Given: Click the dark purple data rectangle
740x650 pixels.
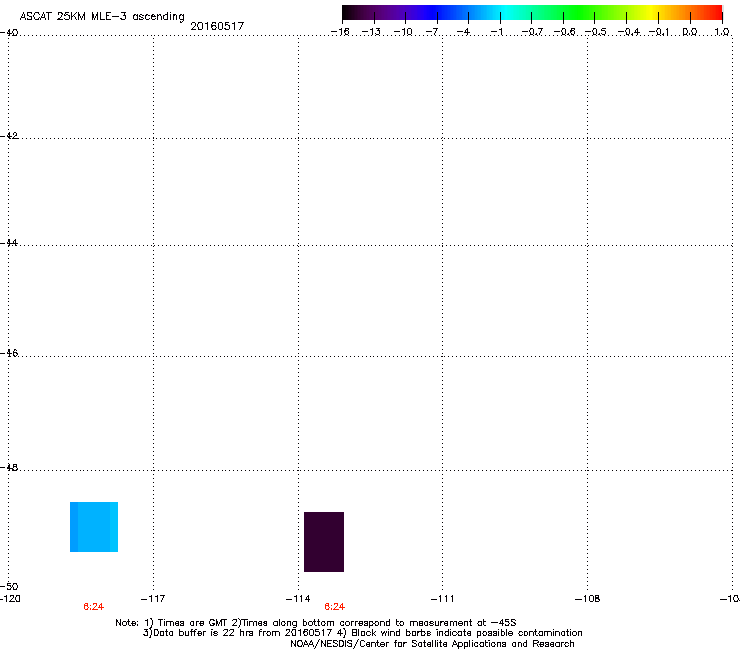Looking at the screenshot, I should (324, 541).
